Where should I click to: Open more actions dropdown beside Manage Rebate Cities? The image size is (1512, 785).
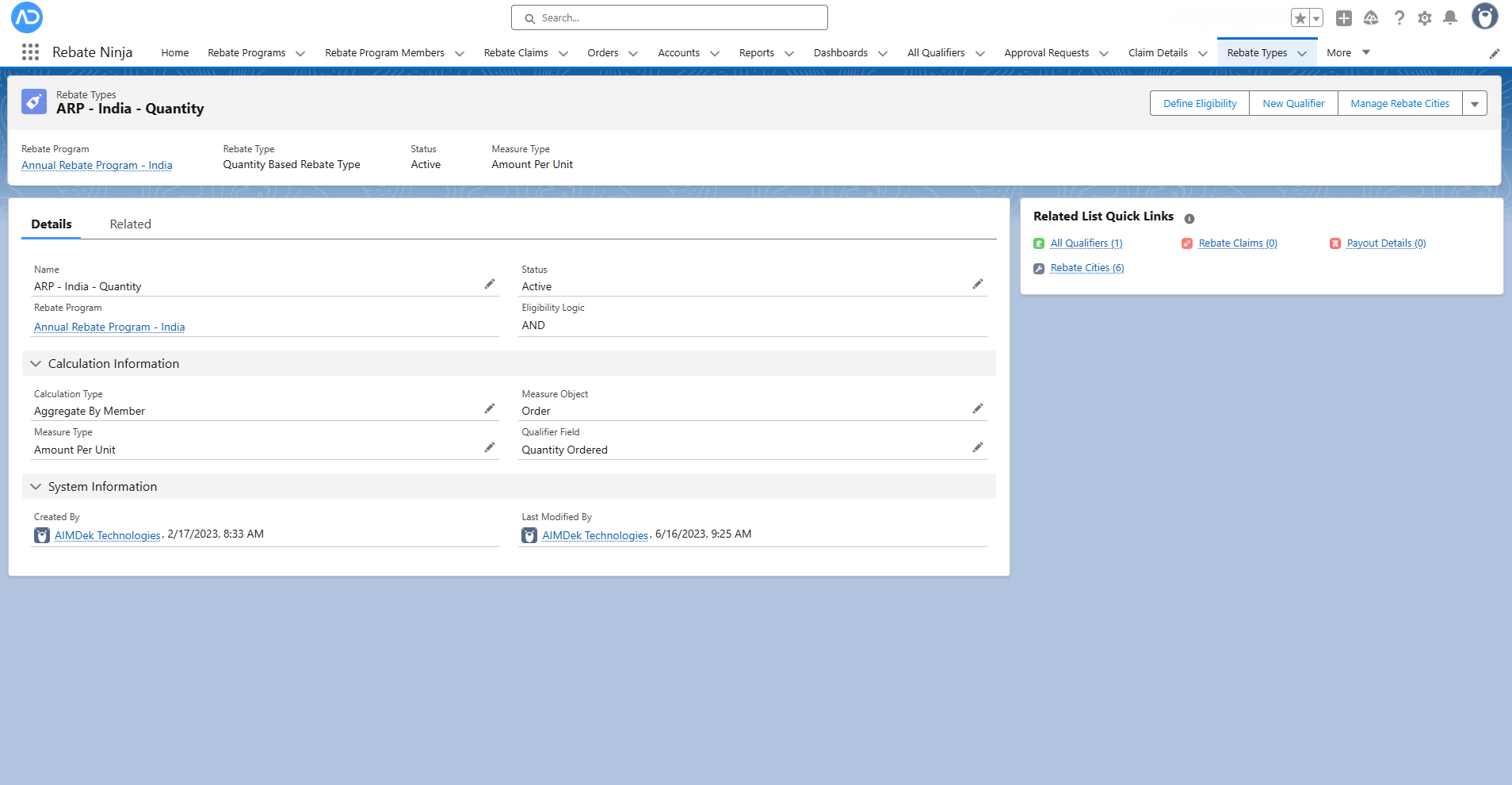[1475, 104]
